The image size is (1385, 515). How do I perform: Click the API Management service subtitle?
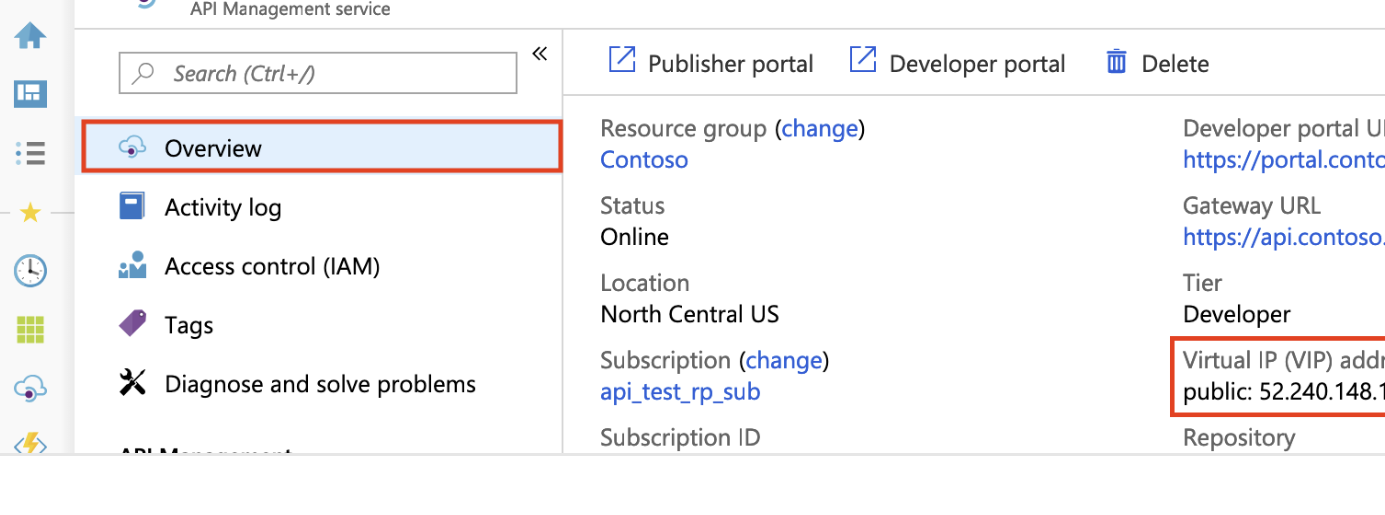coord(290,10)
